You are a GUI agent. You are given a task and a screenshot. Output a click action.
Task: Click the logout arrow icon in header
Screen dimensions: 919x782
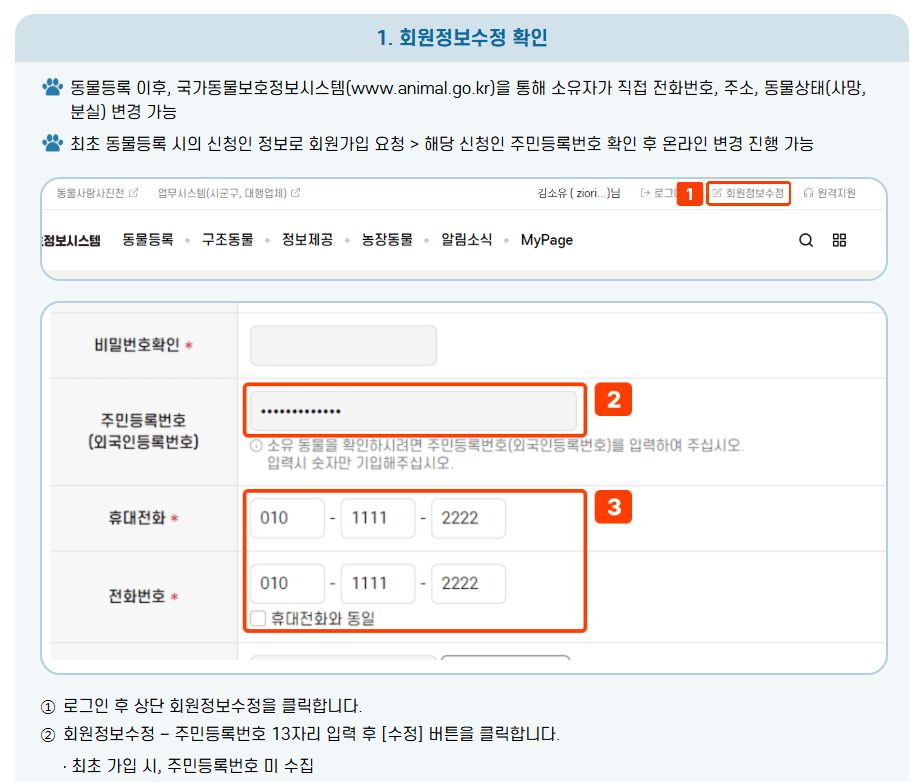643,194
